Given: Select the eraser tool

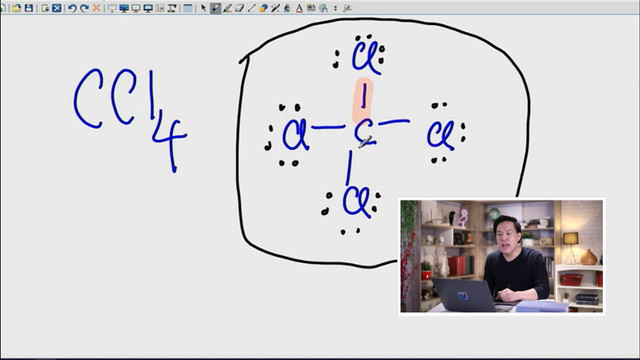Looking at the screenshot, I should click(239, 8).
